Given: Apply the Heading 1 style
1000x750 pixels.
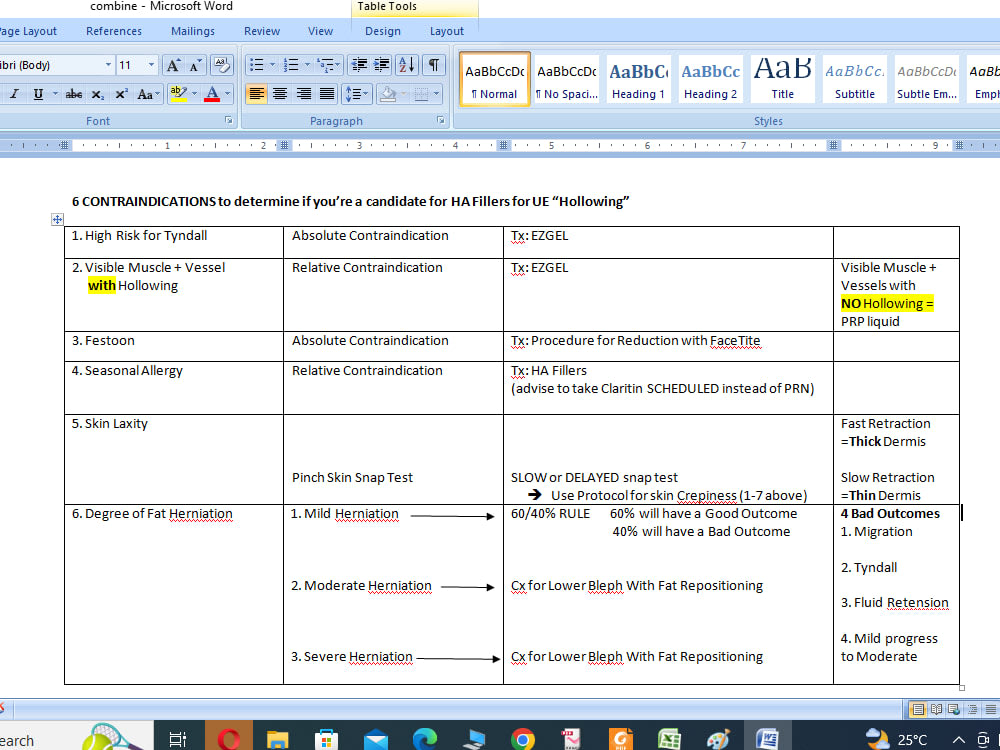Looking at the screenshot, I should pyautogui.click(x=638, y=79).
